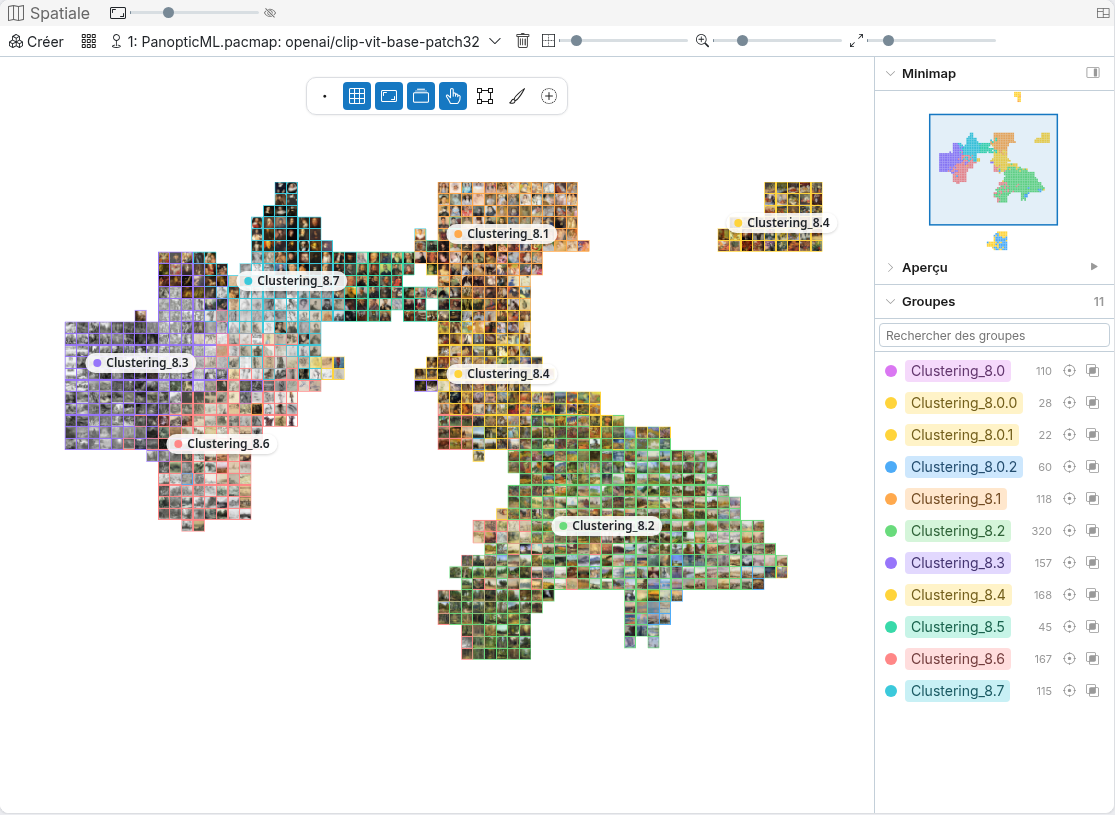This screenshot has width=1115, height=815.
Task: Expand the Aperçu section
Action: pyautogui.click(x=890, y=267)
